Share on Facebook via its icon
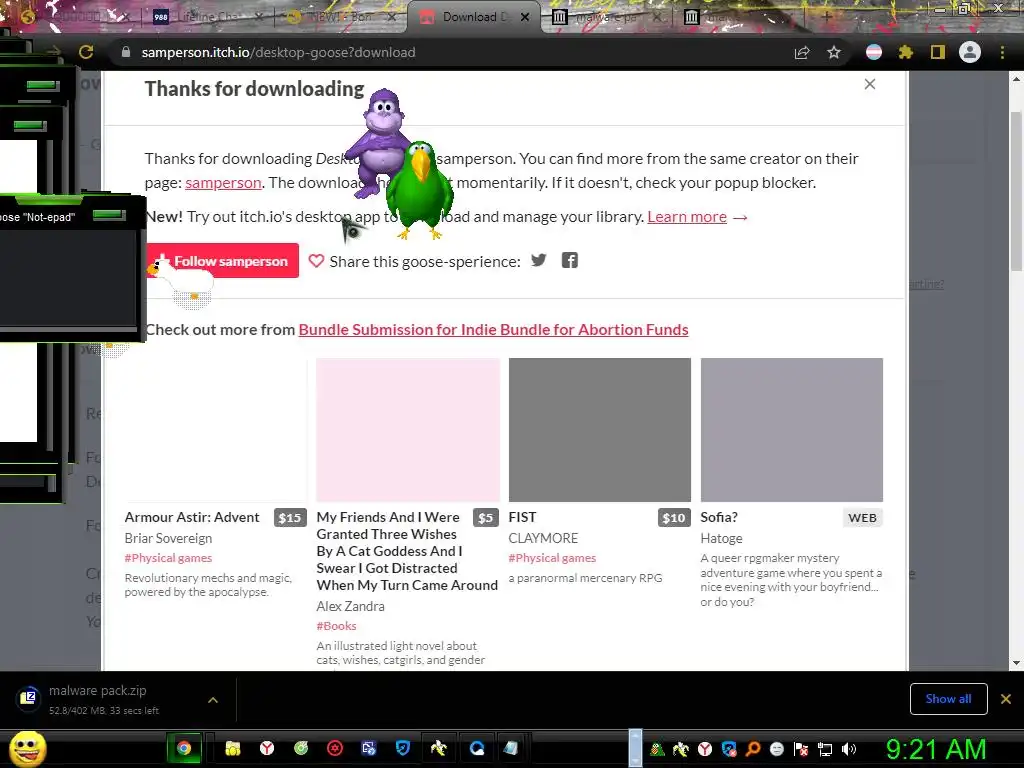Image resolution: width=1024 pixels, height=768 pixels. click(x=569, y=261)
